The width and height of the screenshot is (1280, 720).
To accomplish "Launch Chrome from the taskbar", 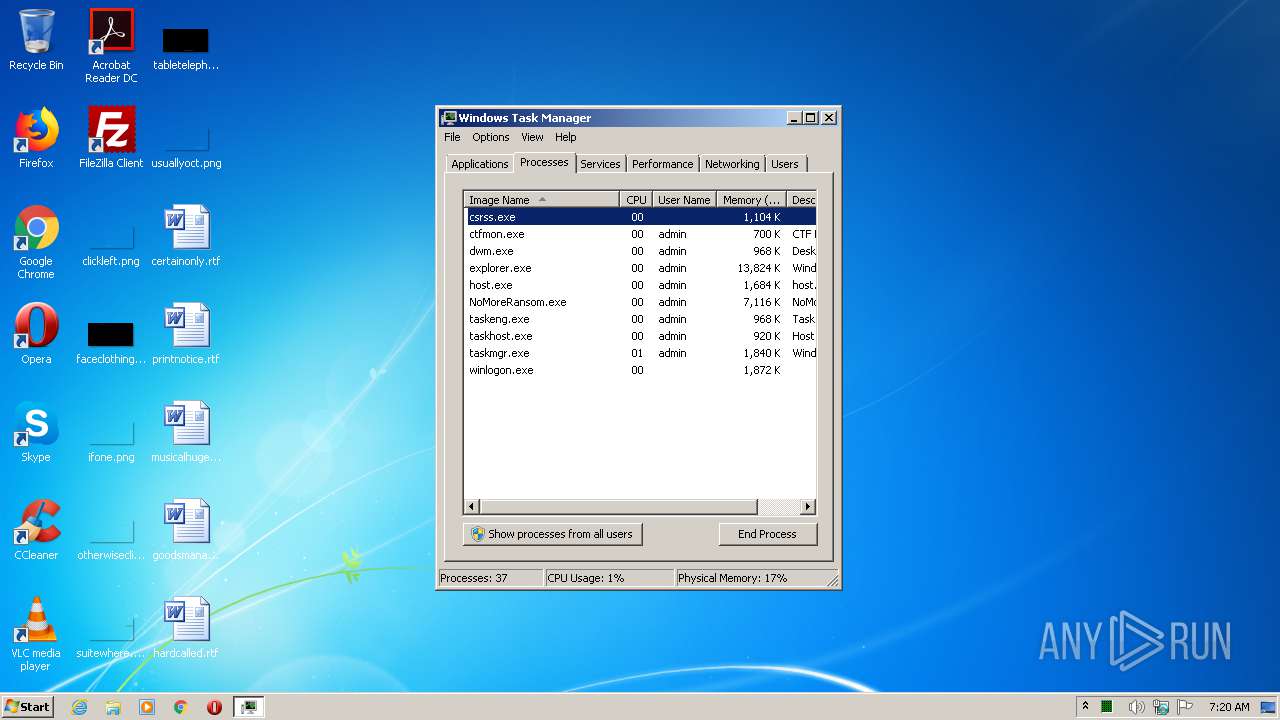I will [181, 707].
